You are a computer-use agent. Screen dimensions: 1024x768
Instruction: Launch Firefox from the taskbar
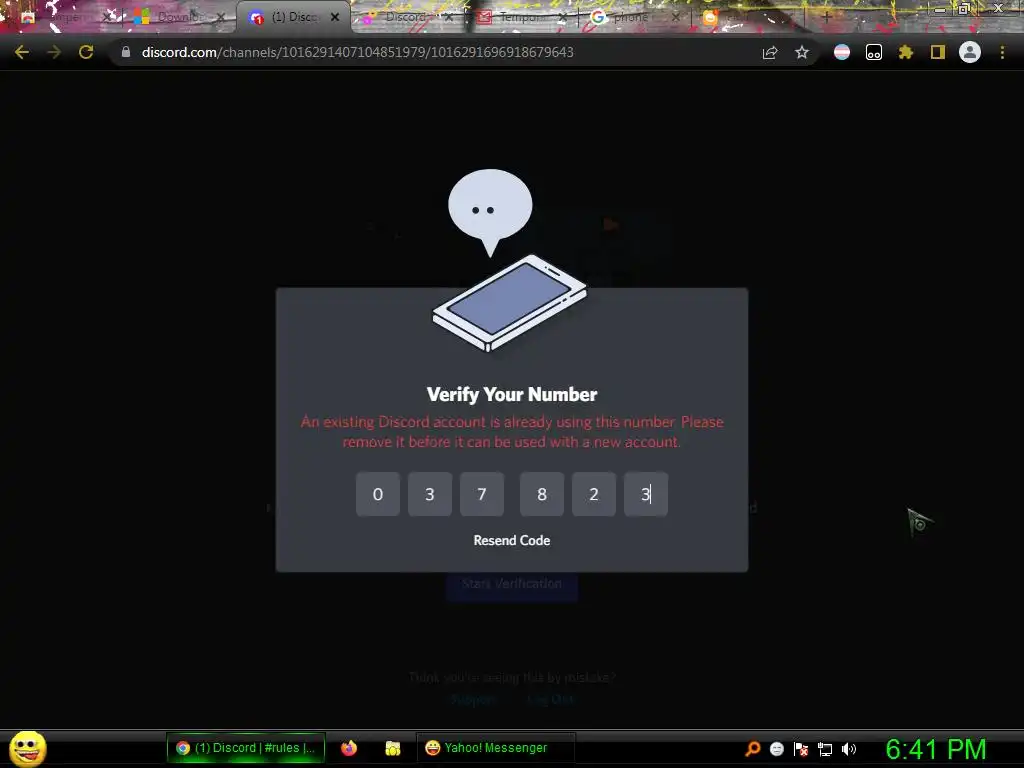tap(349, 748)
